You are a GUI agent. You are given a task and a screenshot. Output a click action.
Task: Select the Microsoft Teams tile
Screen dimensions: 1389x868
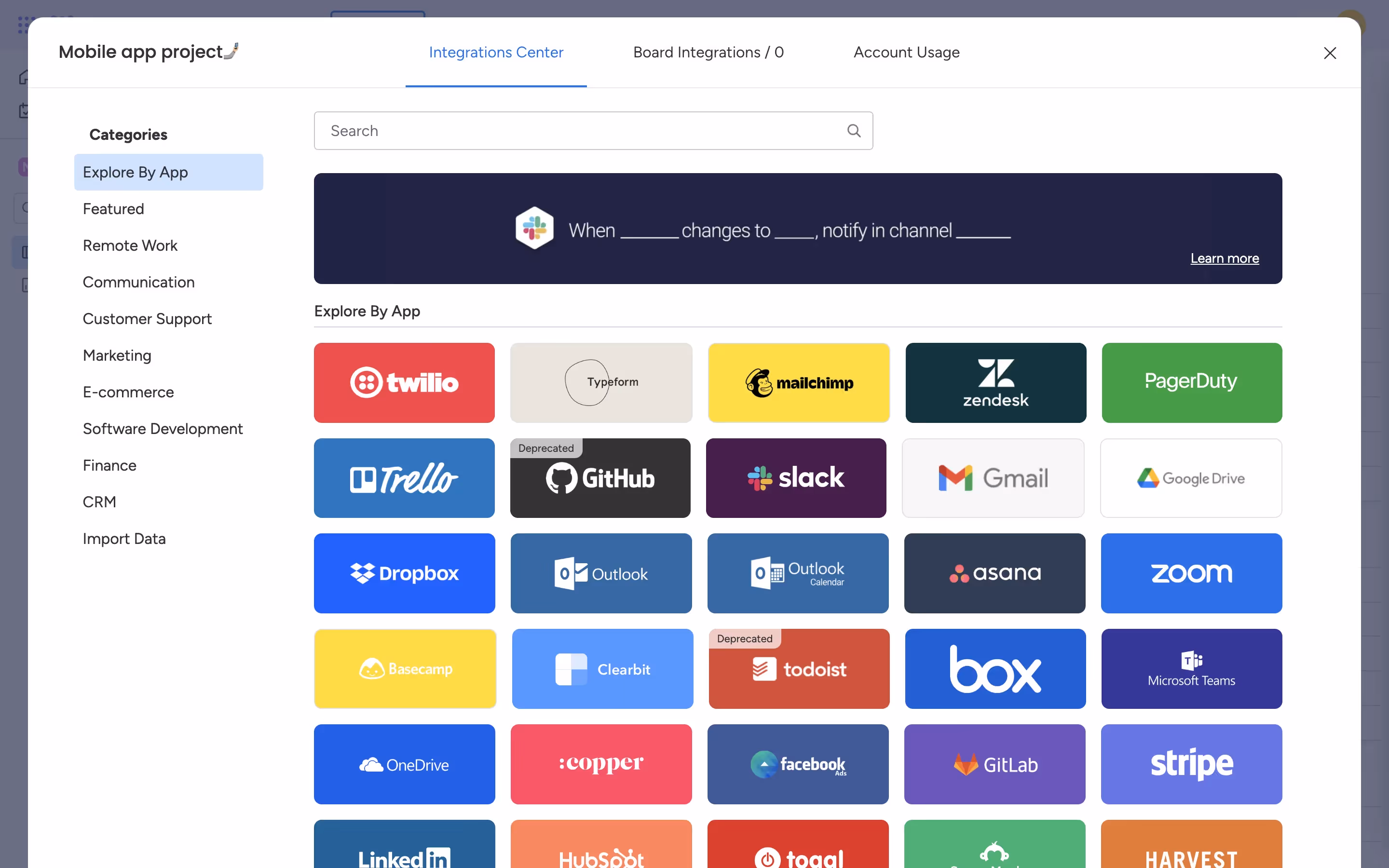point(1191,668)
